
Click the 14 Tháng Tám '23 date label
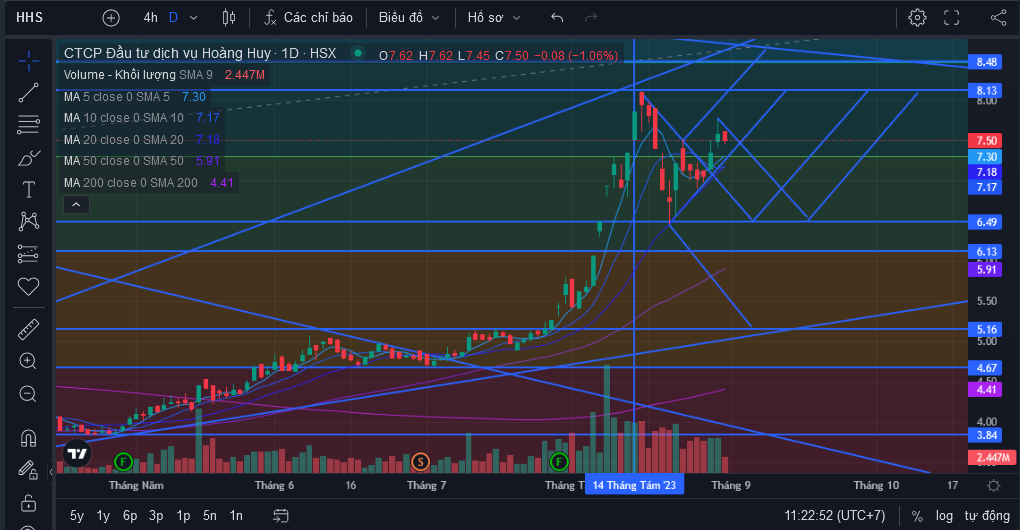(x=634, y=485)
